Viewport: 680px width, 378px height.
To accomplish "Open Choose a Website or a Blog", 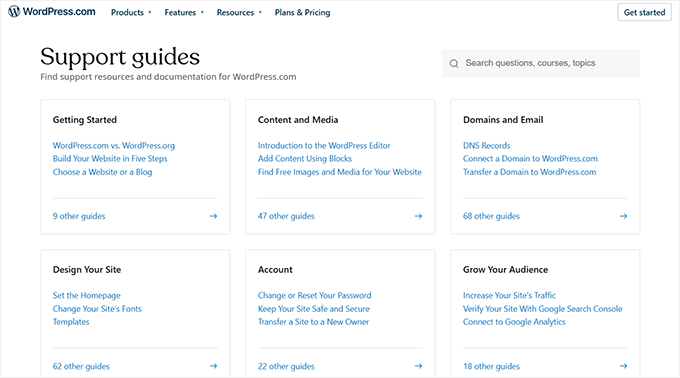I will tap(102, 172).
